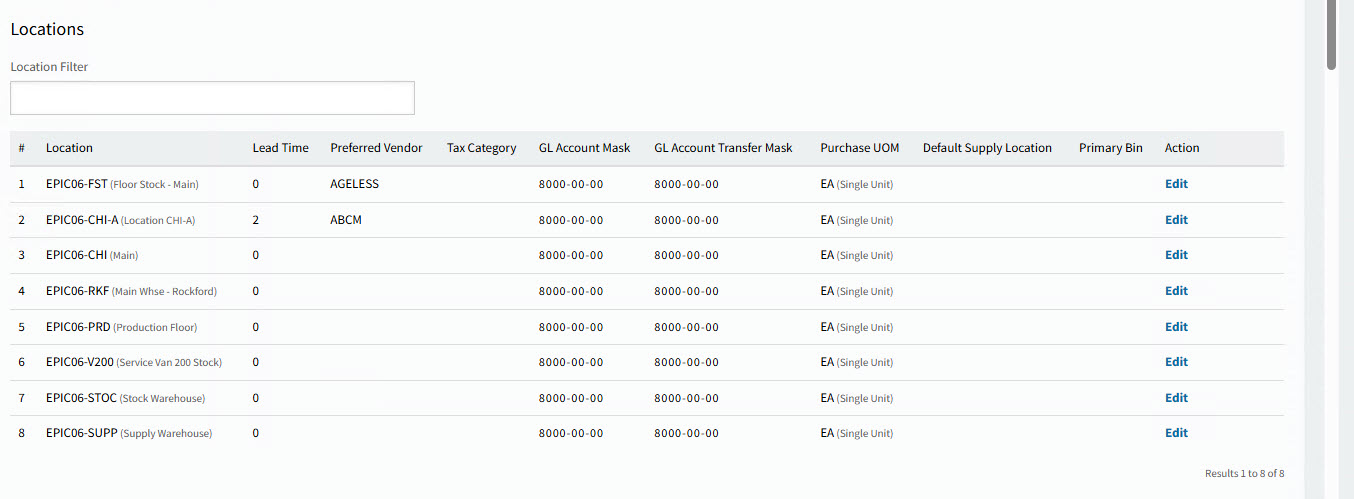This screenshot has height=499, width=1354.
Task: Select EPIC06-RKF (Main Whse - Rockford) text
Action: (x=131, y=291)
